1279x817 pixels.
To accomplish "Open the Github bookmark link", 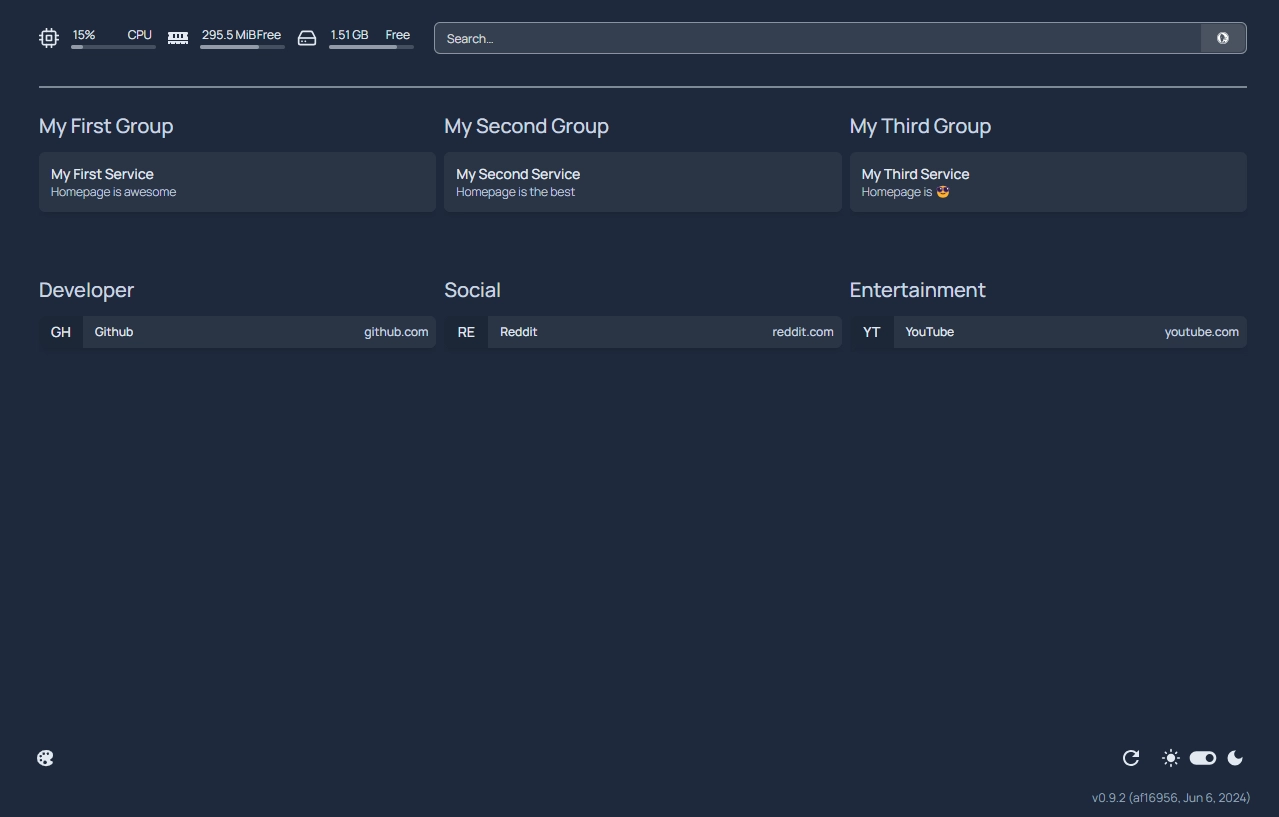I will coord(237,332).
